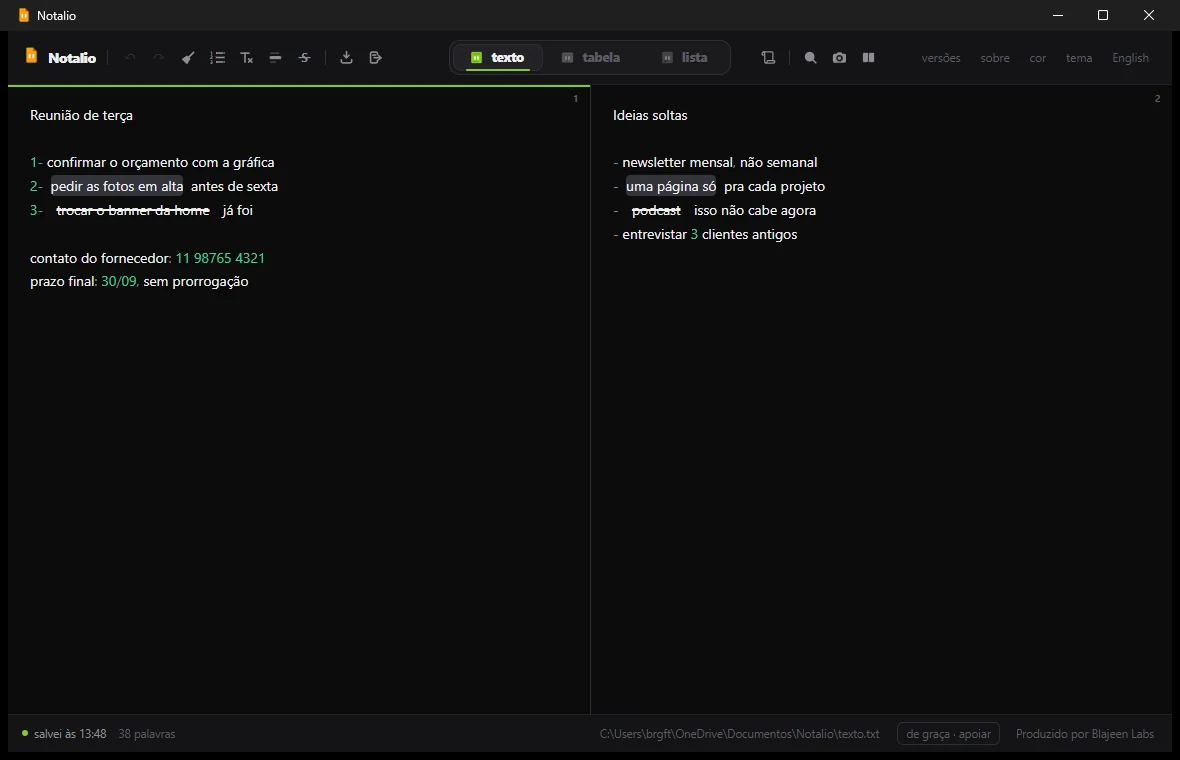Viewport: 1180px width, 760px height.
Task: Click the deadline date 30/09
Action: click(x=119, y=281)
